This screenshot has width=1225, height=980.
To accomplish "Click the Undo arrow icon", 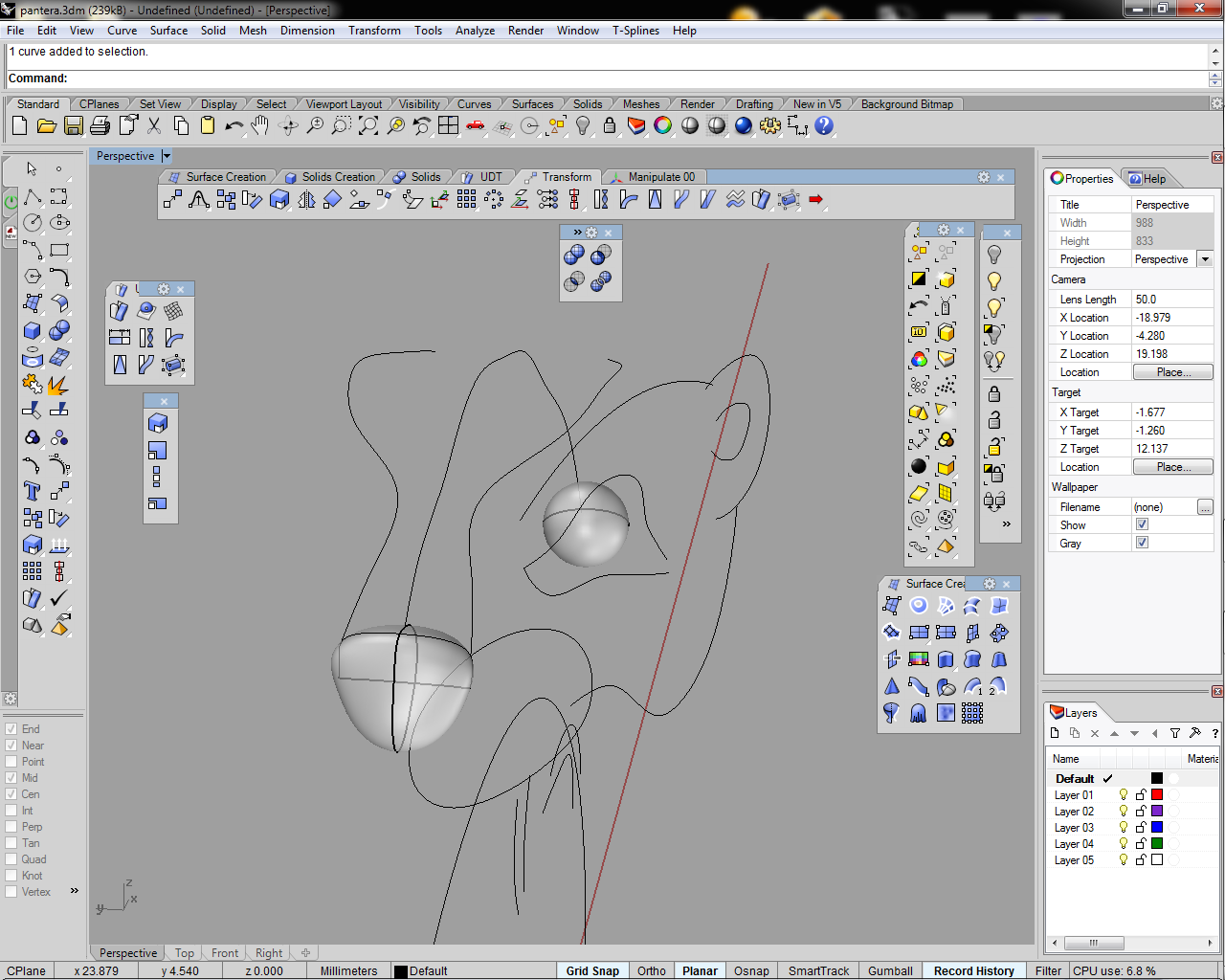I will (234, 125).
